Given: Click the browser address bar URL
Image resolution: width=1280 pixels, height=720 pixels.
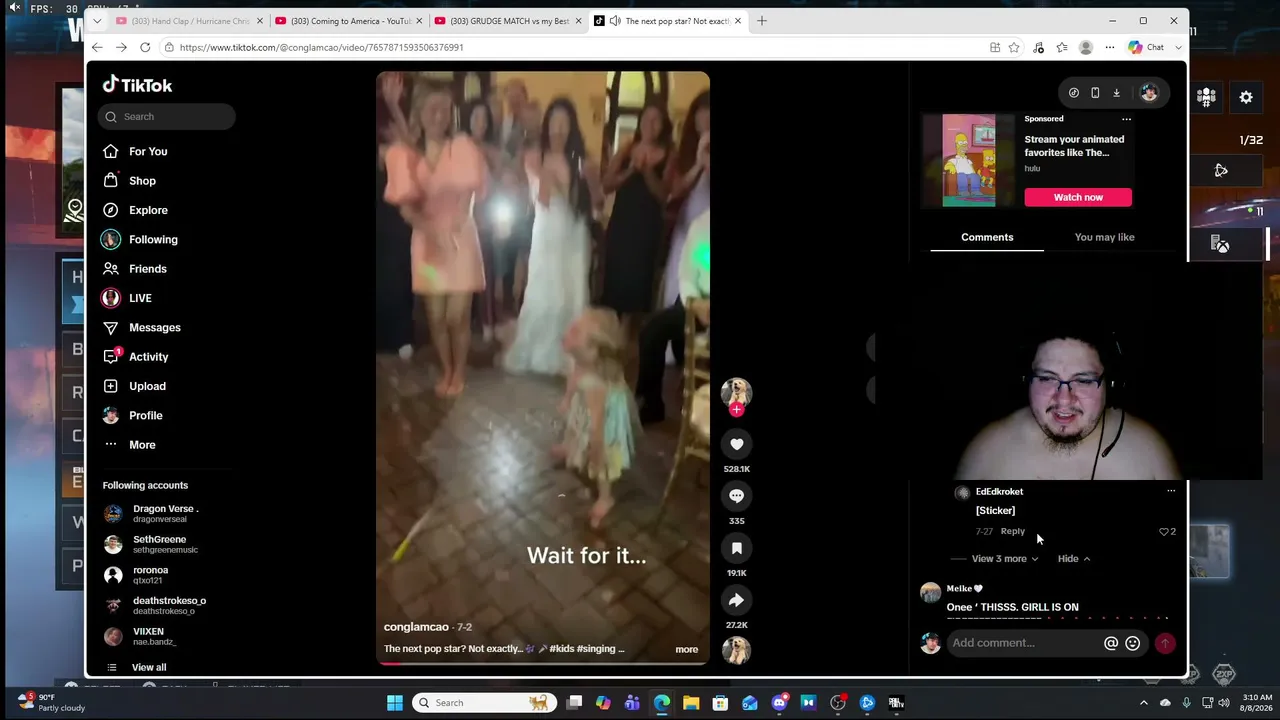Looking at the screenshot, I should (322, 47).
